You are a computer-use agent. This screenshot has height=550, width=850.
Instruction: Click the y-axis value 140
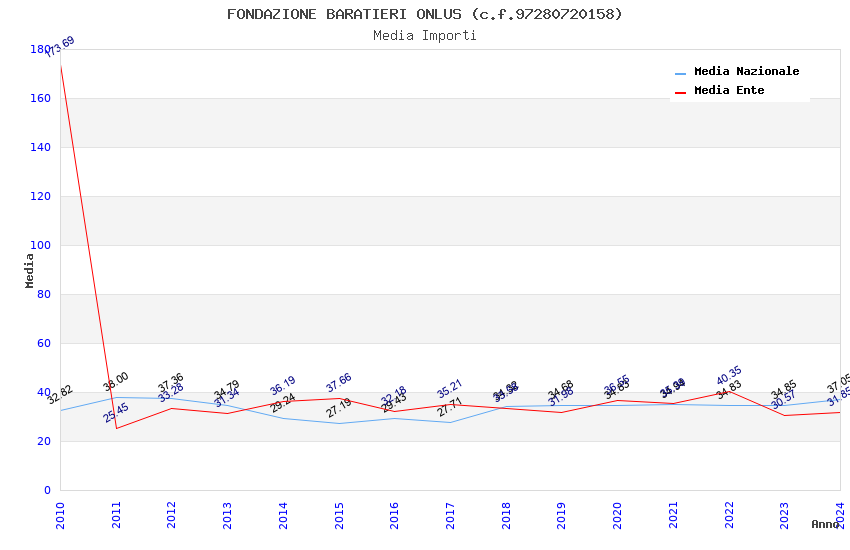(x=41, y=147)
